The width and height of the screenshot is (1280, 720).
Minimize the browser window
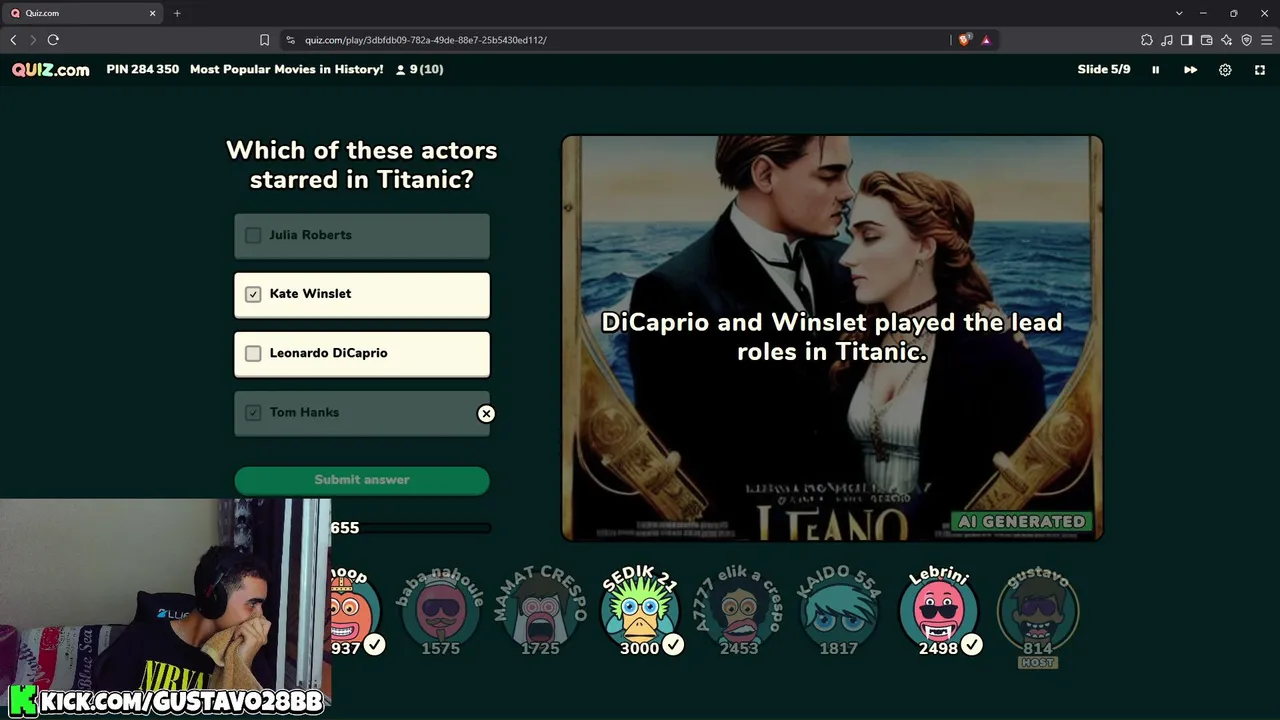(x=1203, y=13)
